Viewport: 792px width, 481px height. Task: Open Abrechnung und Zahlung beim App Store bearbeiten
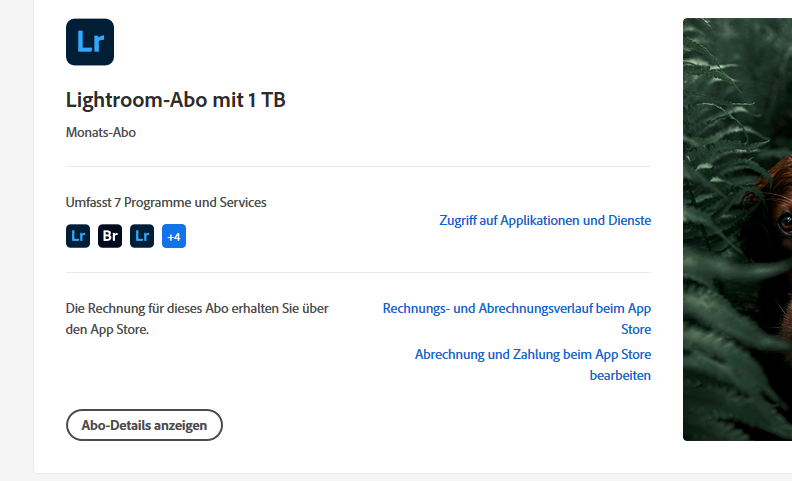[533, 364]
